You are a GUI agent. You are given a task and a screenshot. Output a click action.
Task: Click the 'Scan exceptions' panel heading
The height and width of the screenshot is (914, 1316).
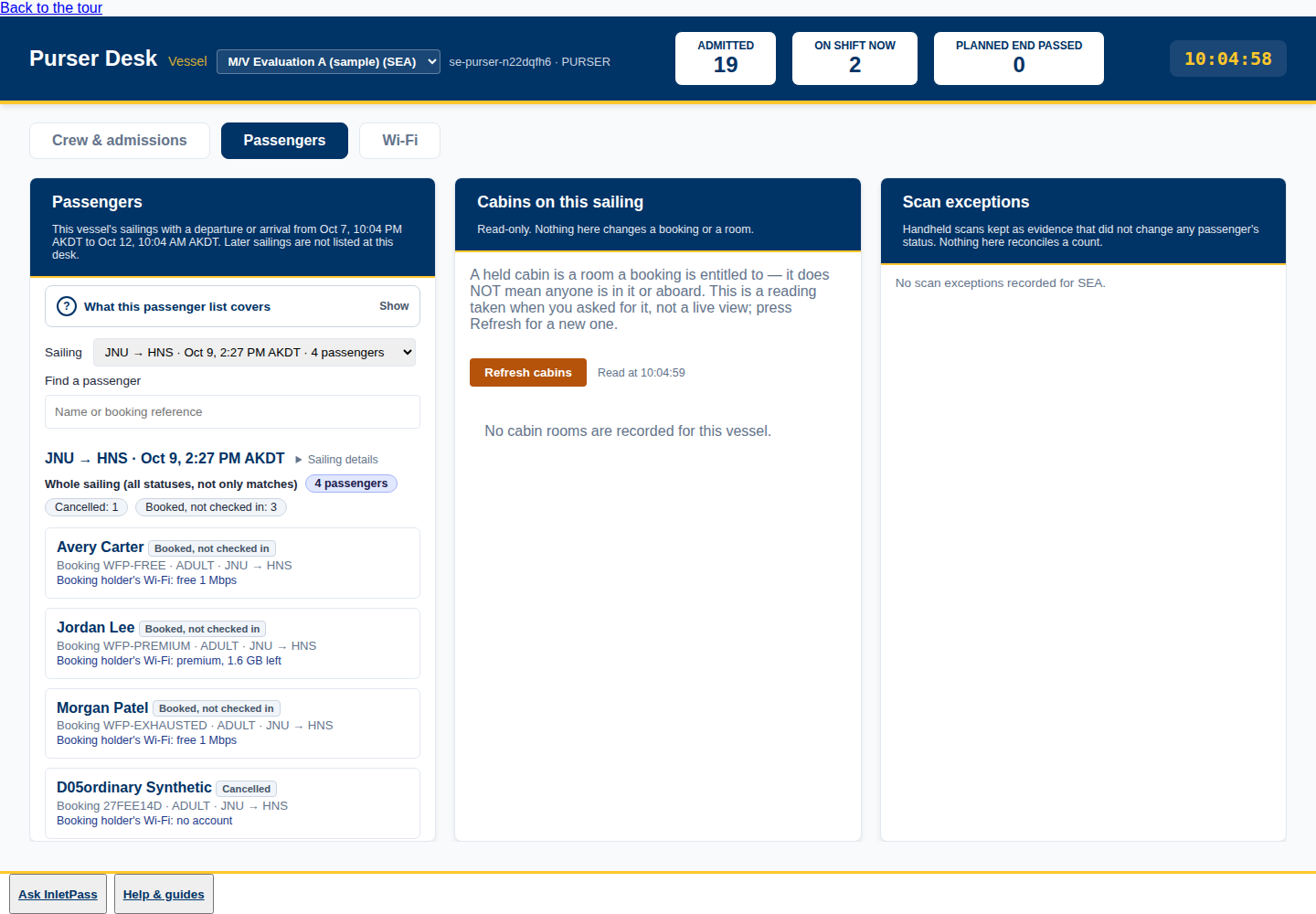(x=966, y=202)
